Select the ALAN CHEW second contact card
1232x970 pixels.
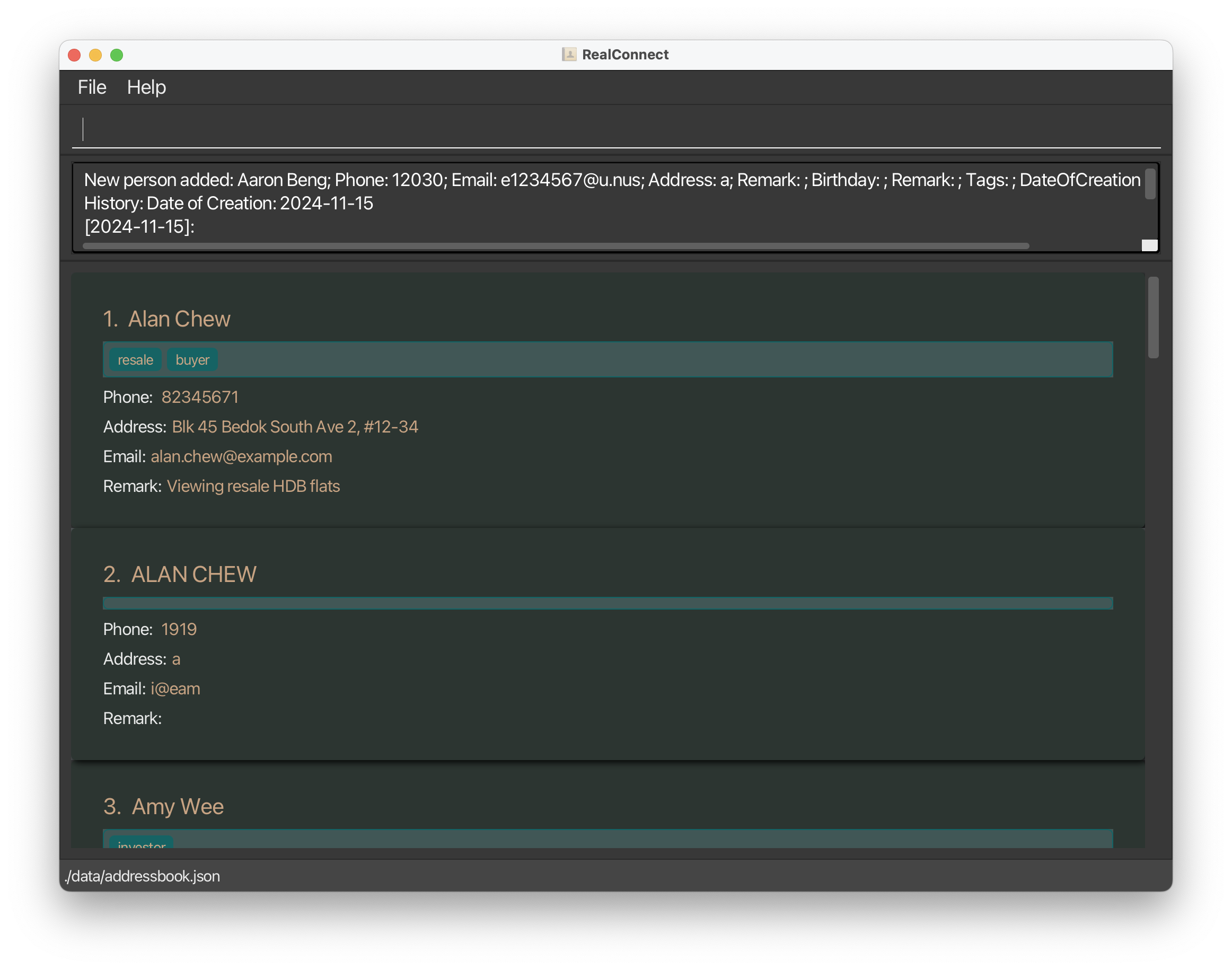pyautogui.click(x=193, y=575)
